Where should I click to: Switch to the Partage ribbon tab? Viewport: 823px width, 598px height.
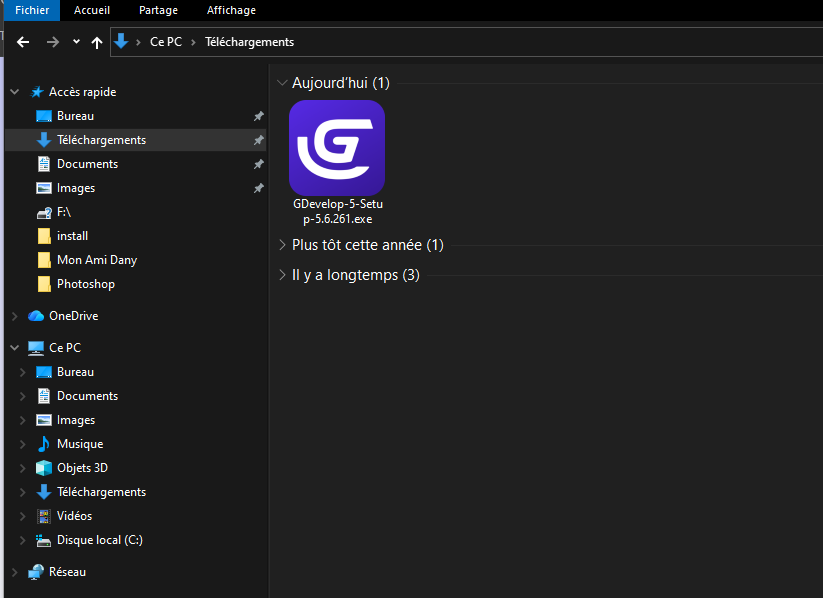click(158, 10)
